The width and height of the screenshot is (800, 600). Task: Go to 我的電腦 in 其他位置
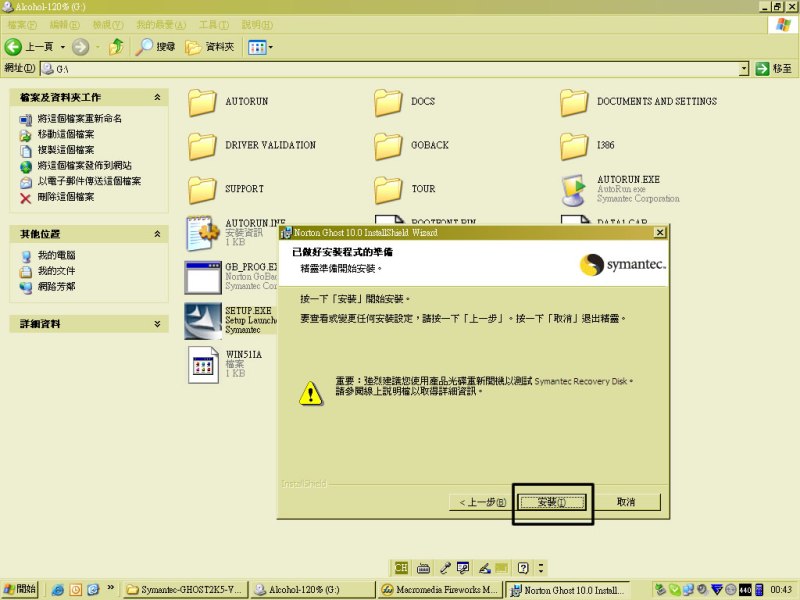click(x=56, y=255)
